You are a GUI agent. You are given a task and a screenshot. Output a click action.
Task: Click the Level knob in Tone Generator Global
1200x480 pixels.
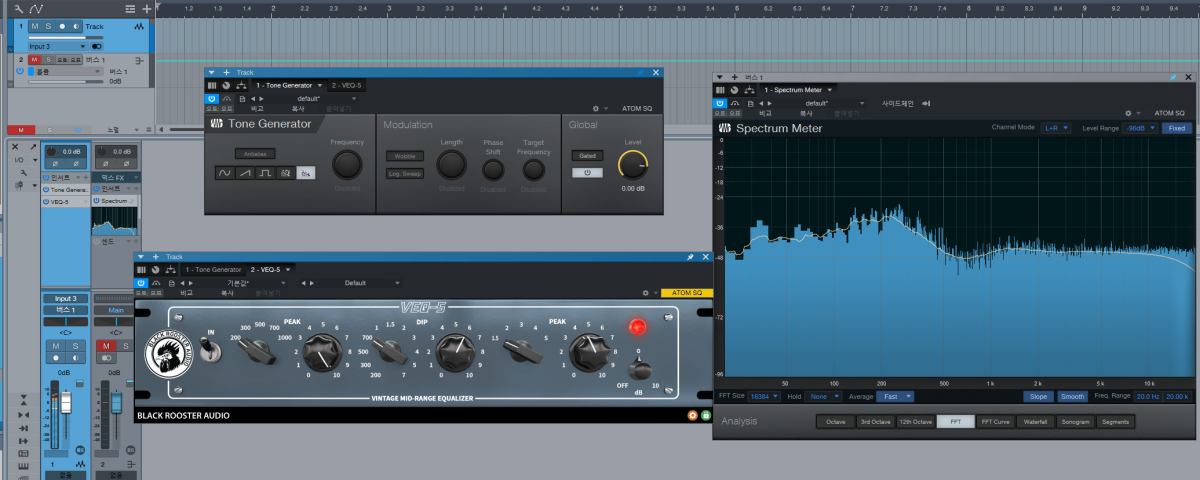(x=633, y=164)
